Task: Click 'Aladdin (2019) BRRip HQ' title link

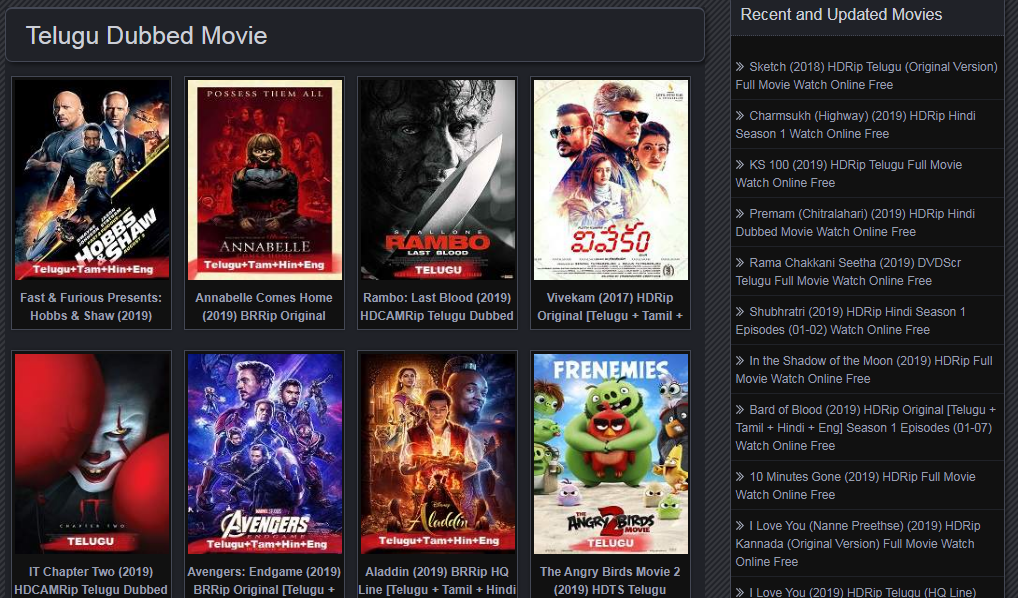Action: coord(437,580)
